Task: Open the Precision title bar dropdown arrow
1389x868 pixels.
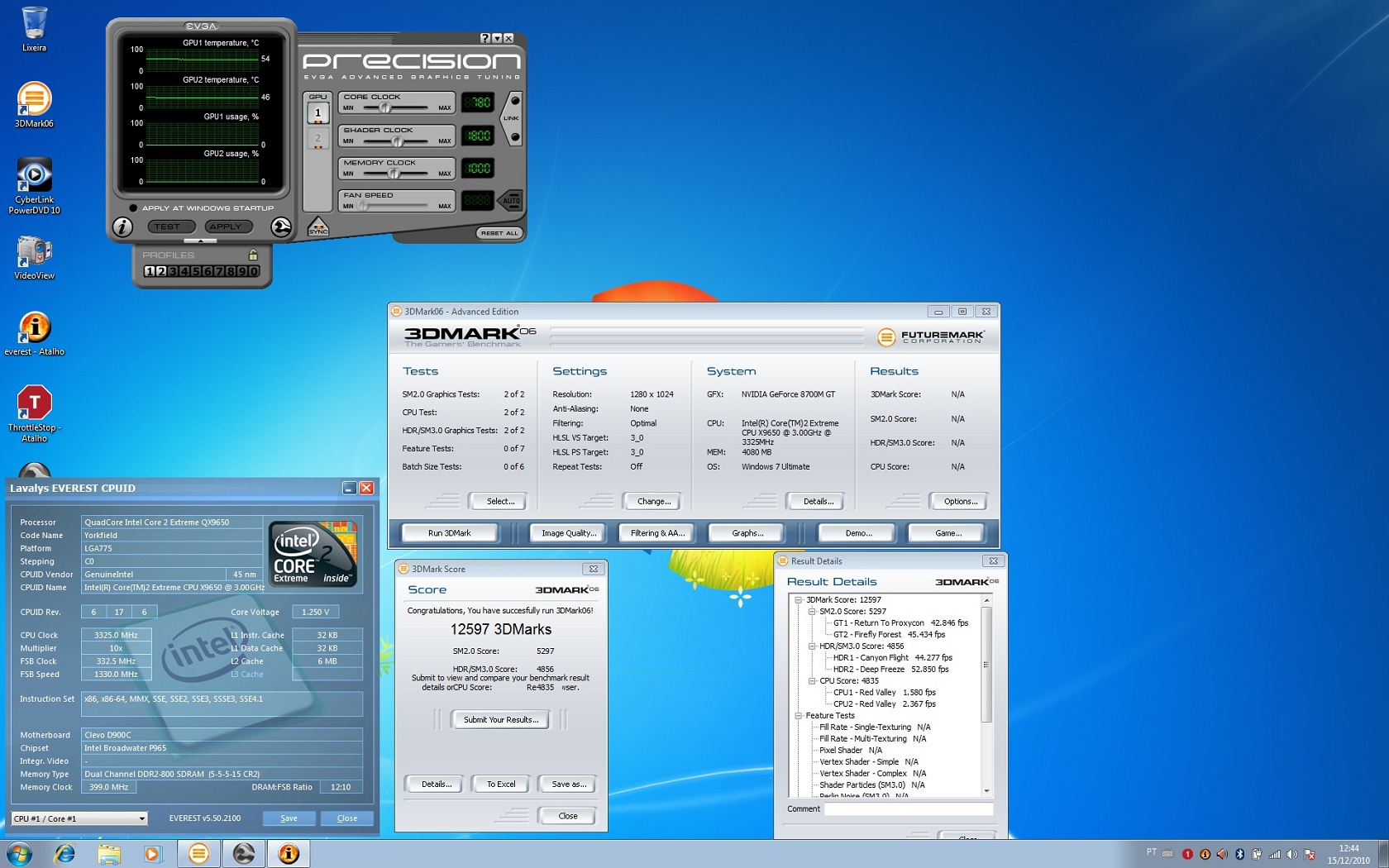Action: [496, 38]
